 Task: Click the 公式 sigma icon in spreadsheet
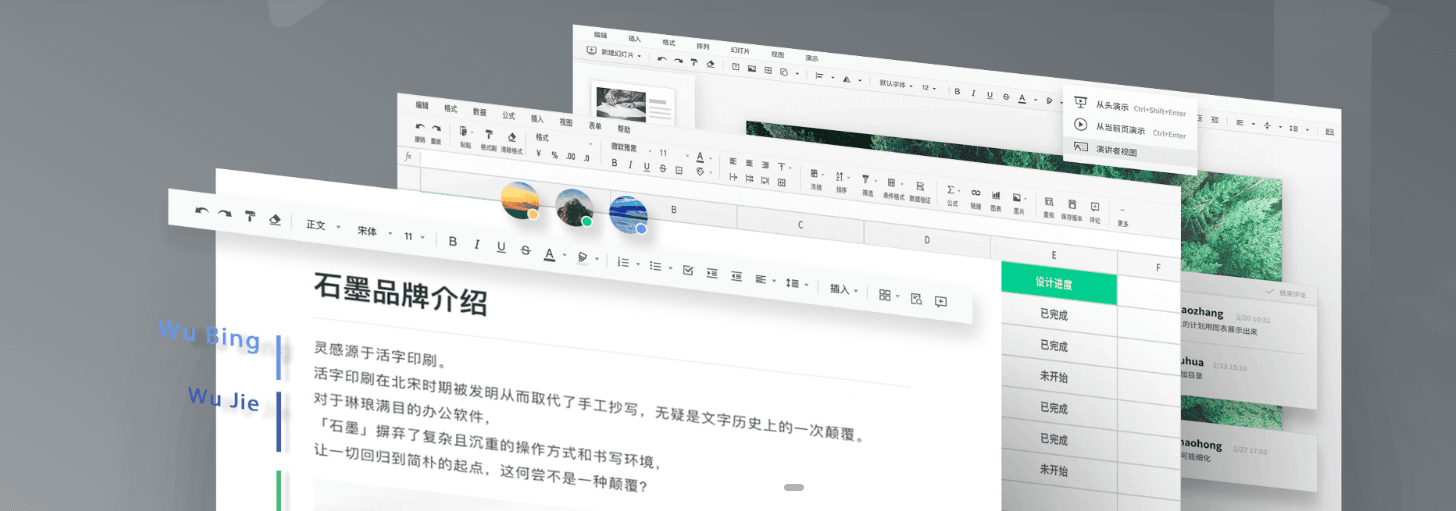click(x=953, y=196)
